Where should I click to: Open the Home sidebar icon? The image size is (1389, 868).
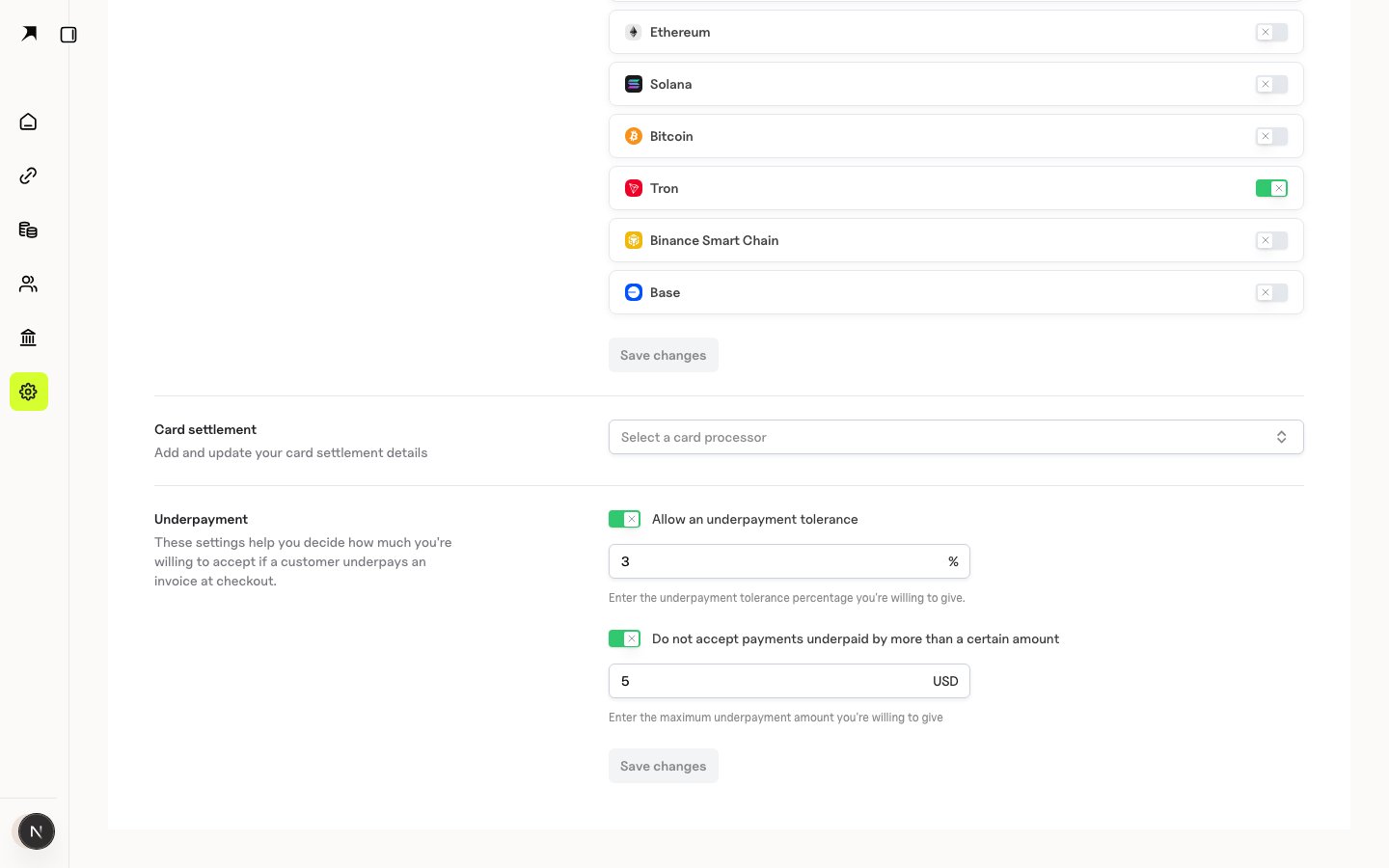(28, 122)
